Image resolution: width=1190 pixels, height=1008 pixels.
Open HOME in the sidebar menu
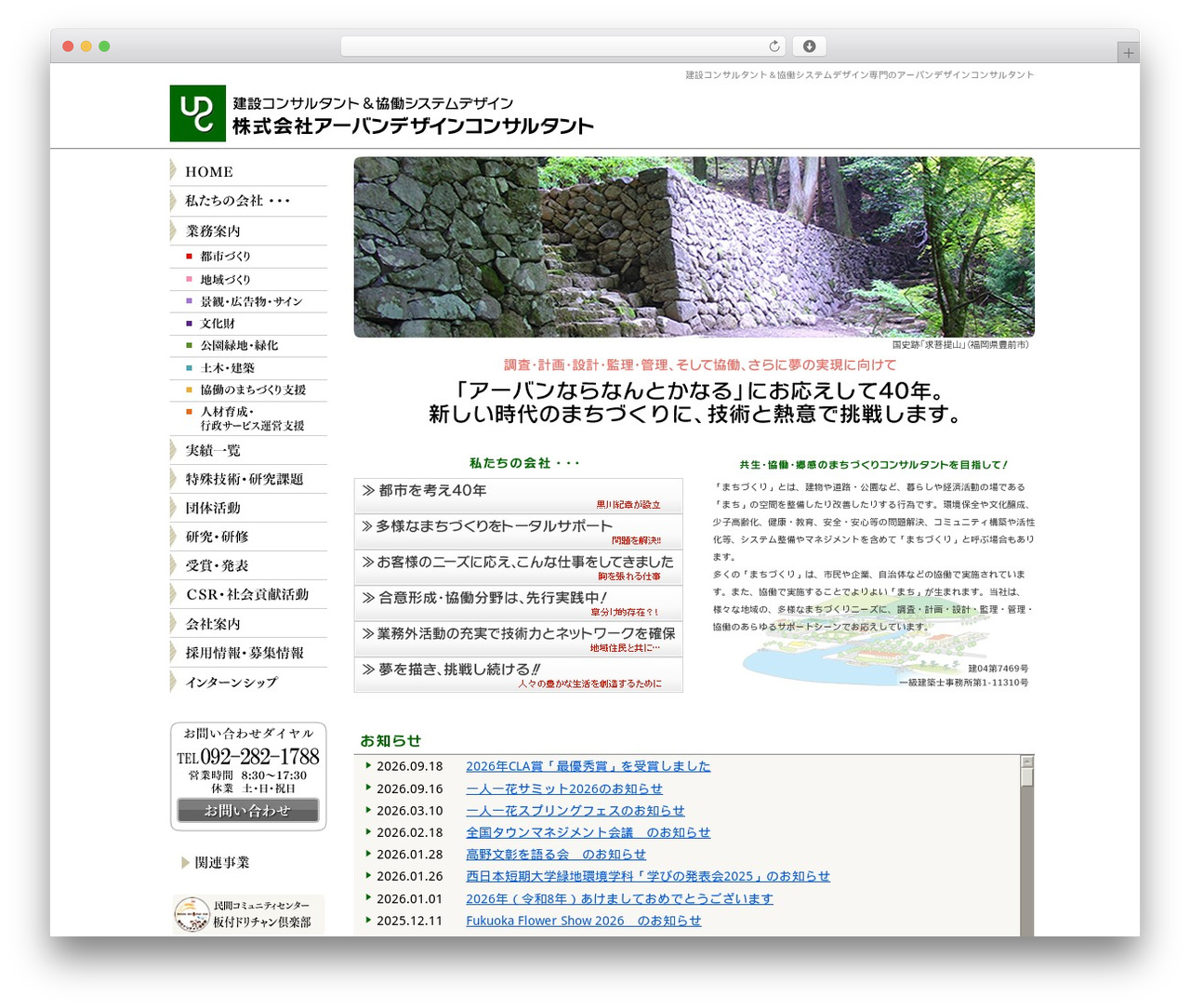[x=248, y=172]
